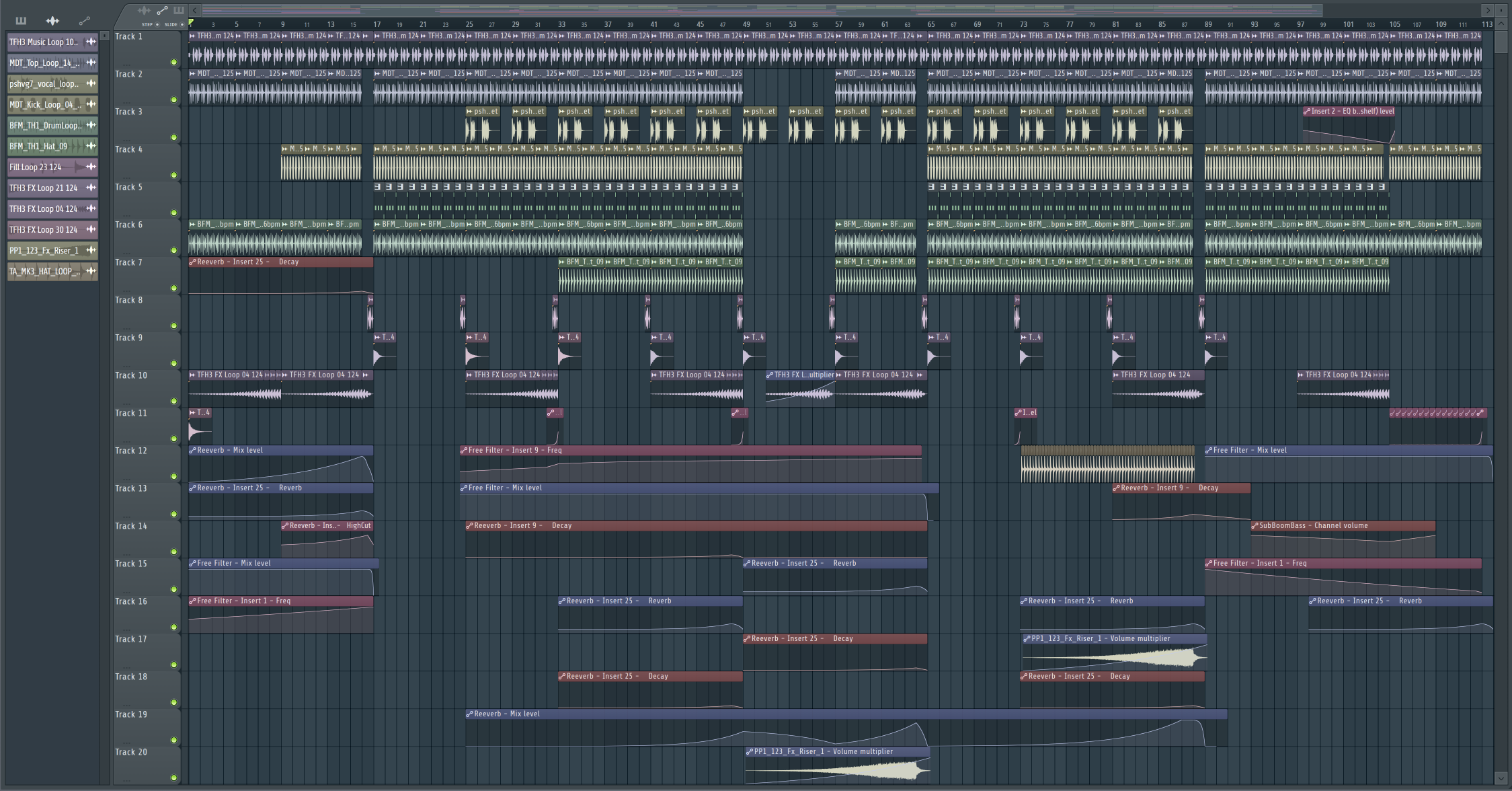The image size is (1512, 791).
Task: Click the horizontal minimap scrollbar above the timeline
Action: click(762, 10)
